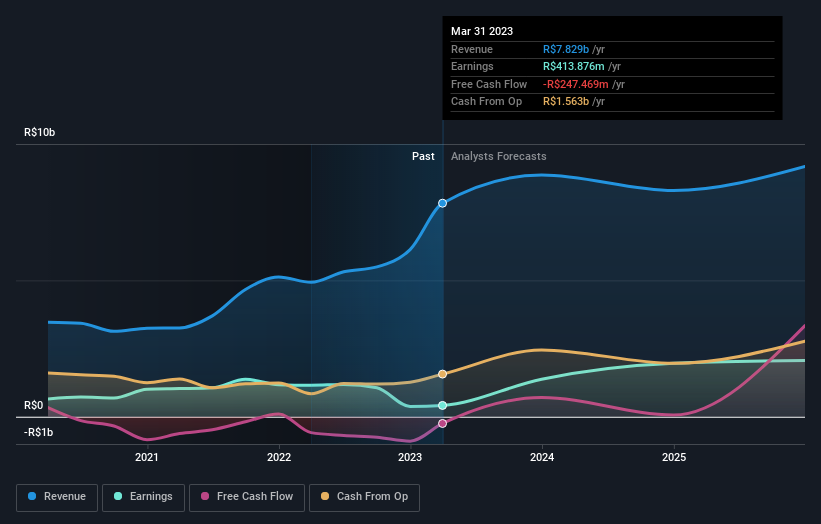The height and width of the screenshot is (524, 821).
Task: Click the R$413.876m earnings value
Action: point(574,66)
